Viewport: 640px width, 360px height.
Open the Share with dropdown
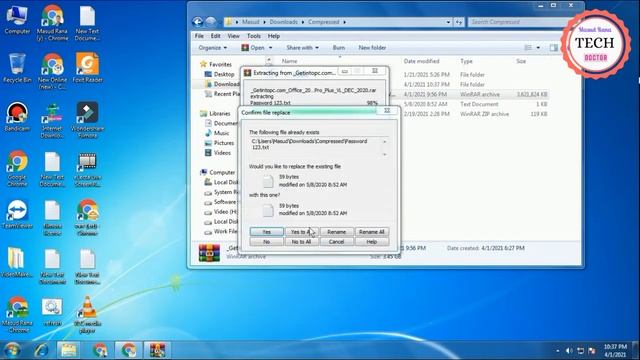point(302,48)
